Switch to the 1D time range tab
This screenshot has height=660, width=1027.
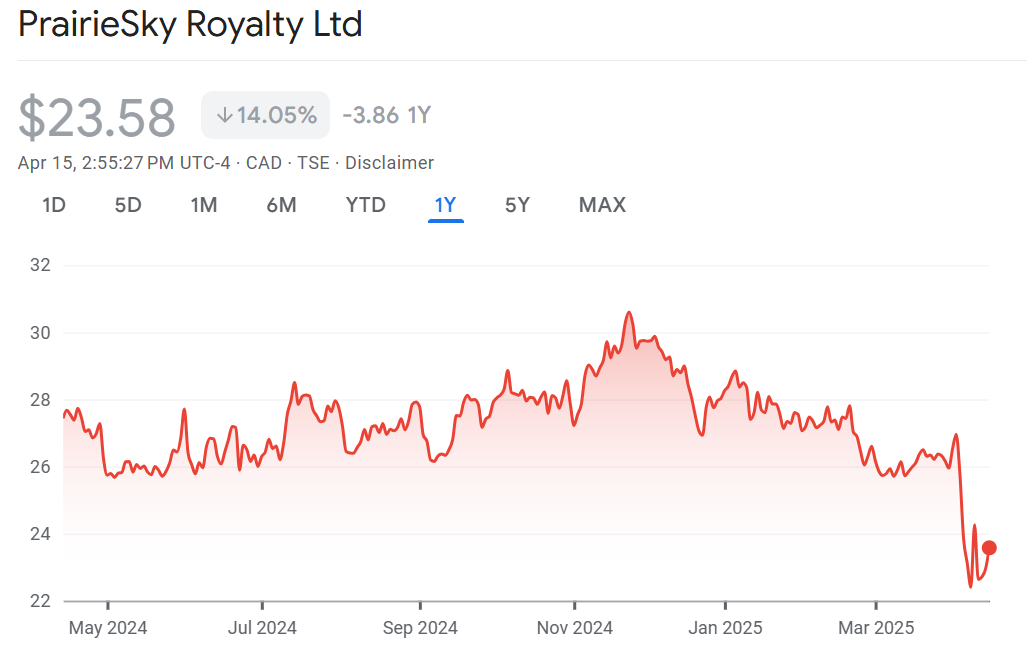coord(54,205)
